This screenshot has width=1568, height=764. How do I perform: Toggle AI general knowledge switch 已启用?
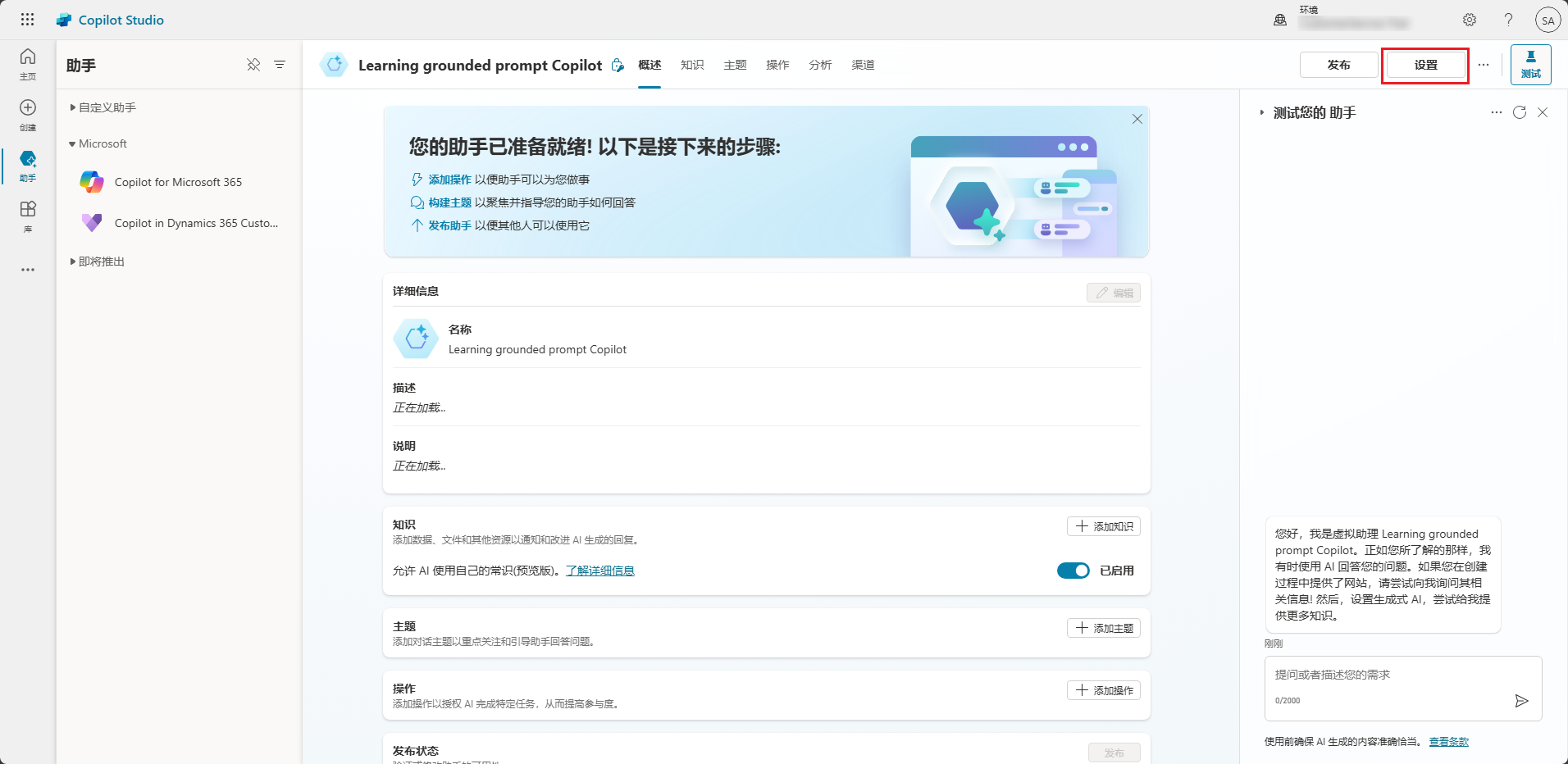[x=1073, y=571]
